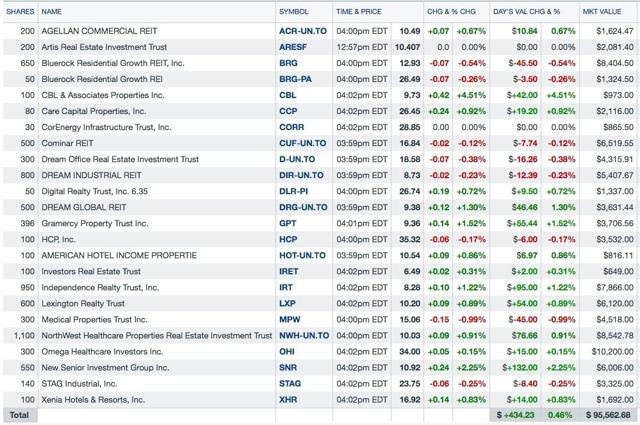This screenshot has width=640, height=425.
Task: Select the DREAM GLOBAL REIT name
Action: pyautogui.click(x=84, y=207)
